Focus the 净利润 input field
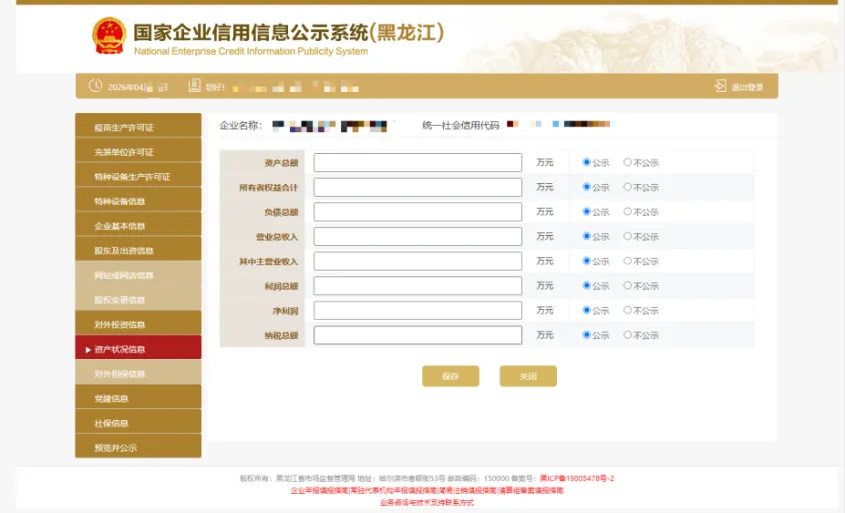845x513 pixels. [x=418, y=310]
